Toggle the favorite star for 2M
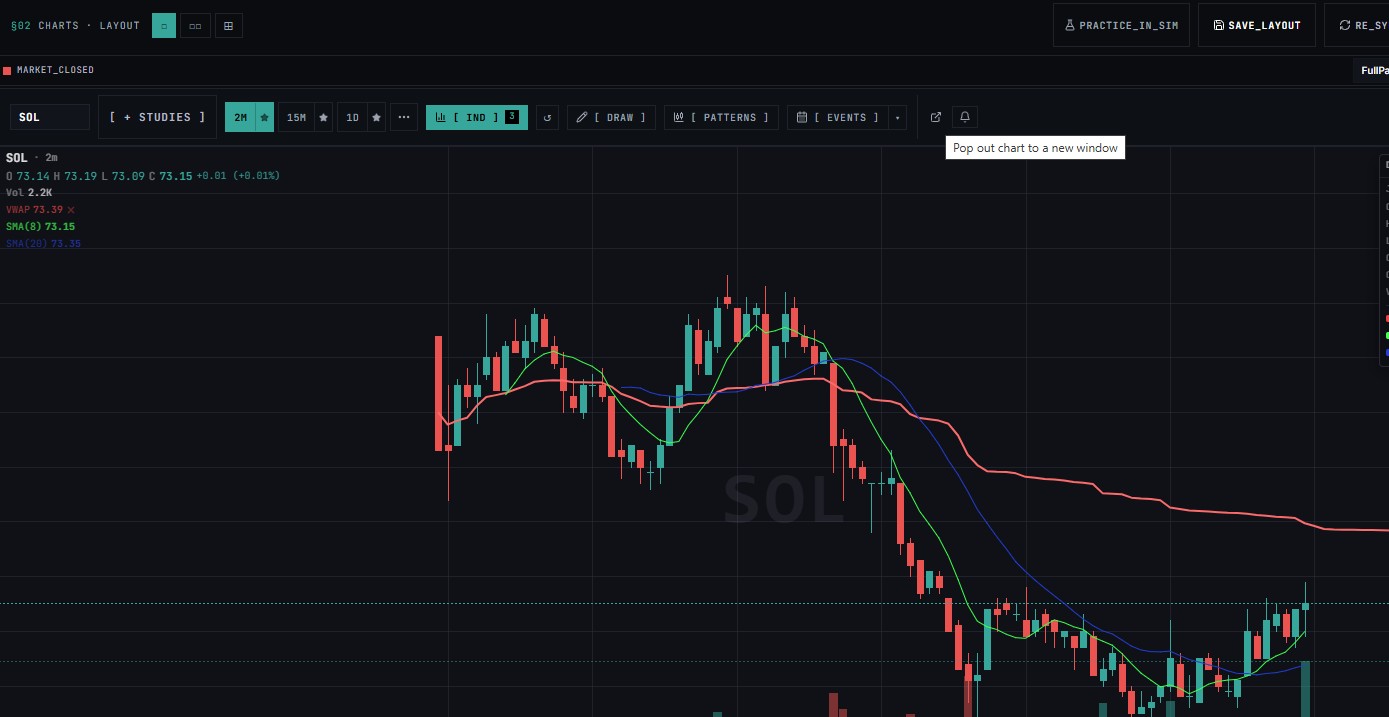 [264, 117]
